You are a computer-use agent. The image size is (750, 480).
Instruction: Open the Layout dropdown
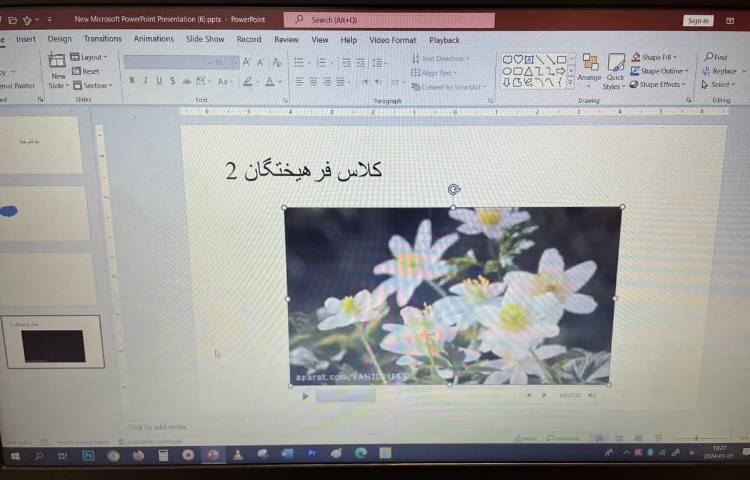89,57
